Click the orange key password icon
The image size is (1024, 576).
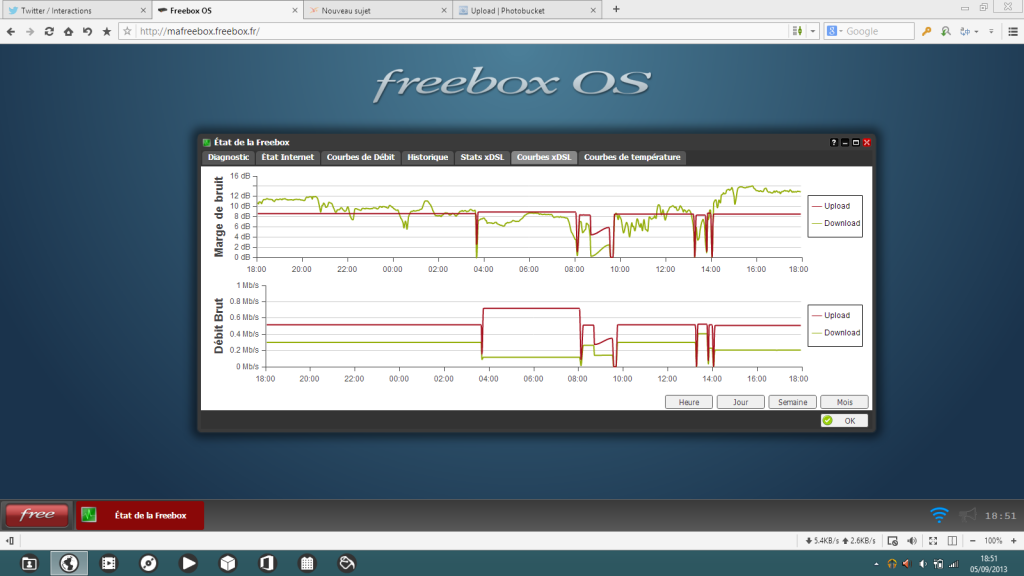(926, 31)
